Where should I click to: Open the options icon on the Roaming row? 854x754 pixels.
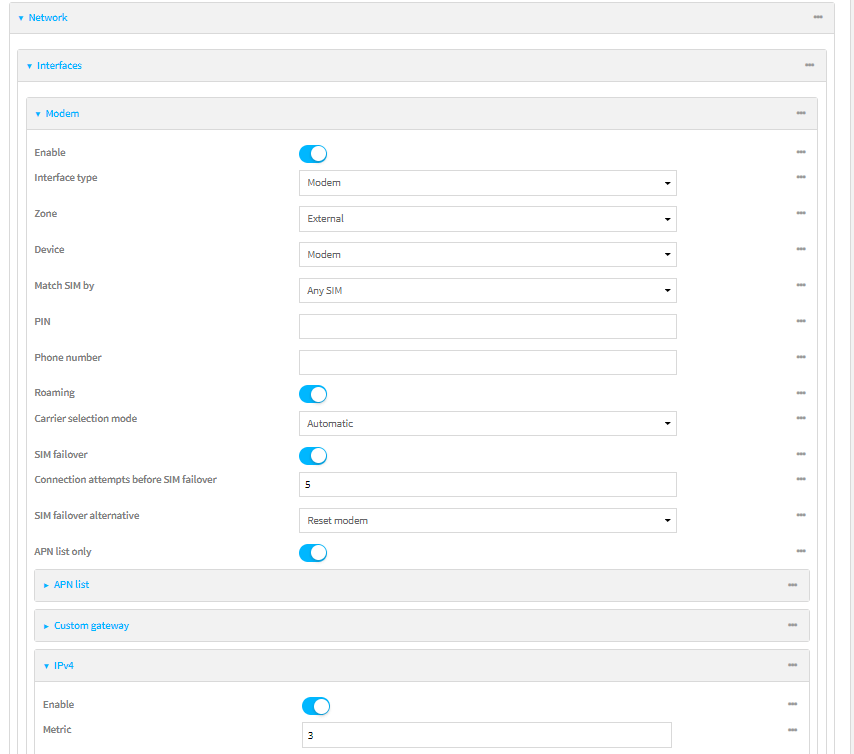coord(801,390)
